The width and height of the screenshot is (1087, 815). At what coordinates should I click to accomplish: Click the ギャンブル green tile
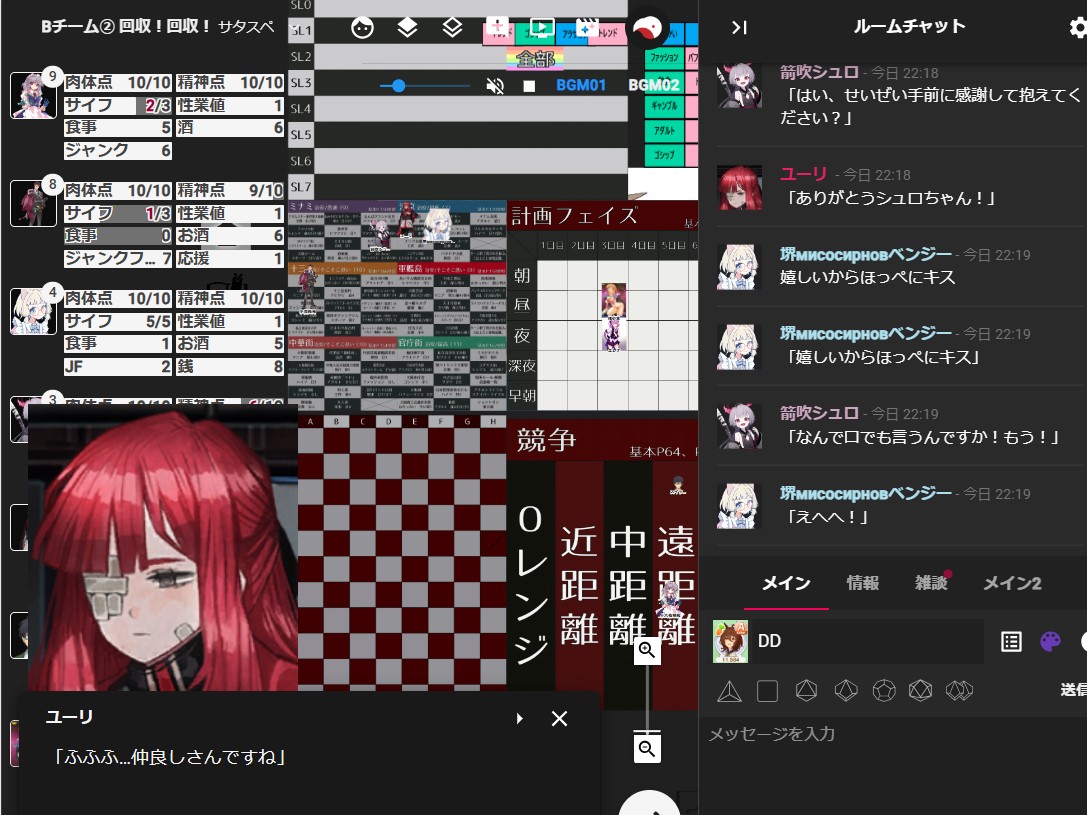[664, 105]
